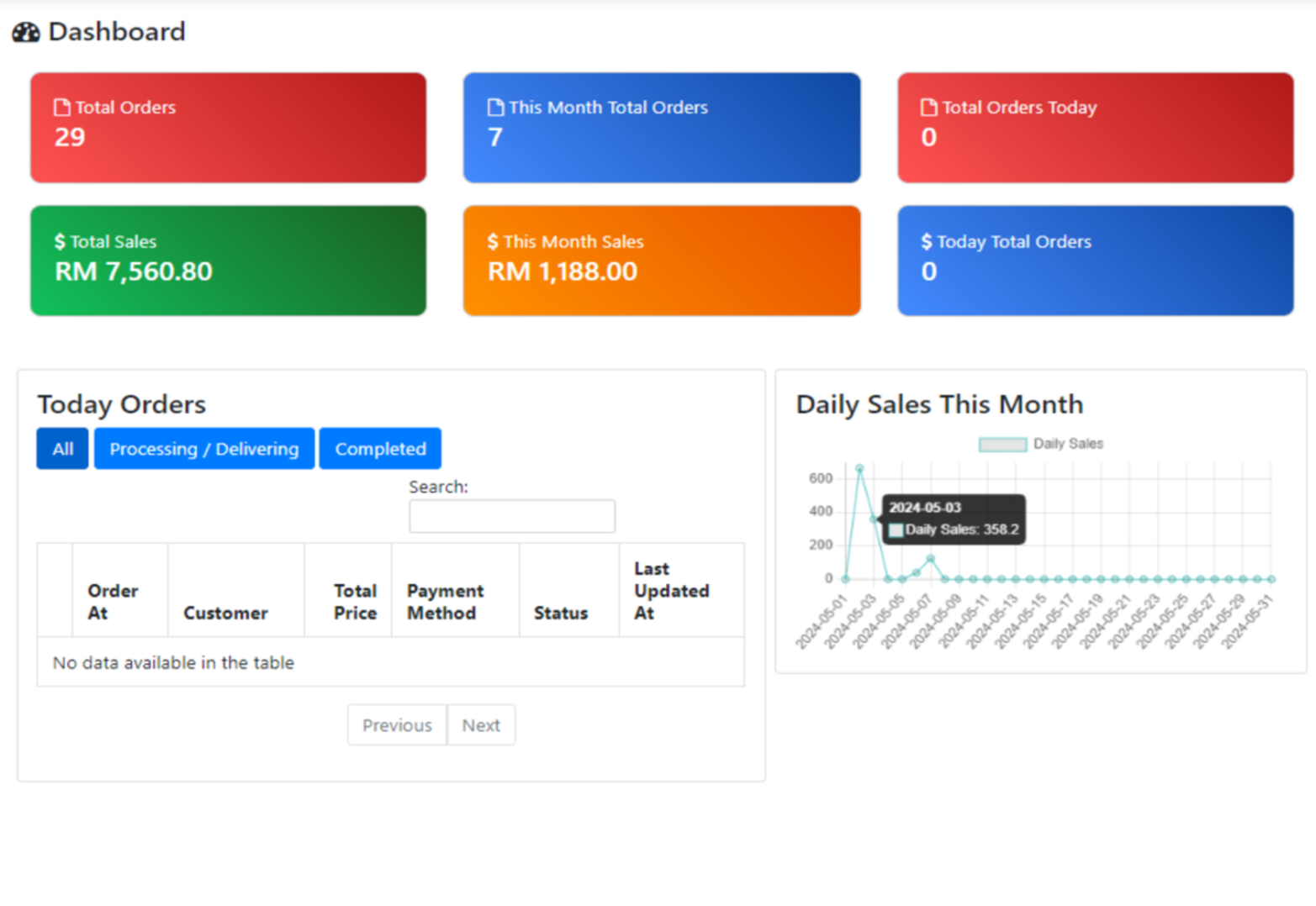Sort by Payment Method column header
Screen dimensions: 1316x906
[x=446, y=602]
